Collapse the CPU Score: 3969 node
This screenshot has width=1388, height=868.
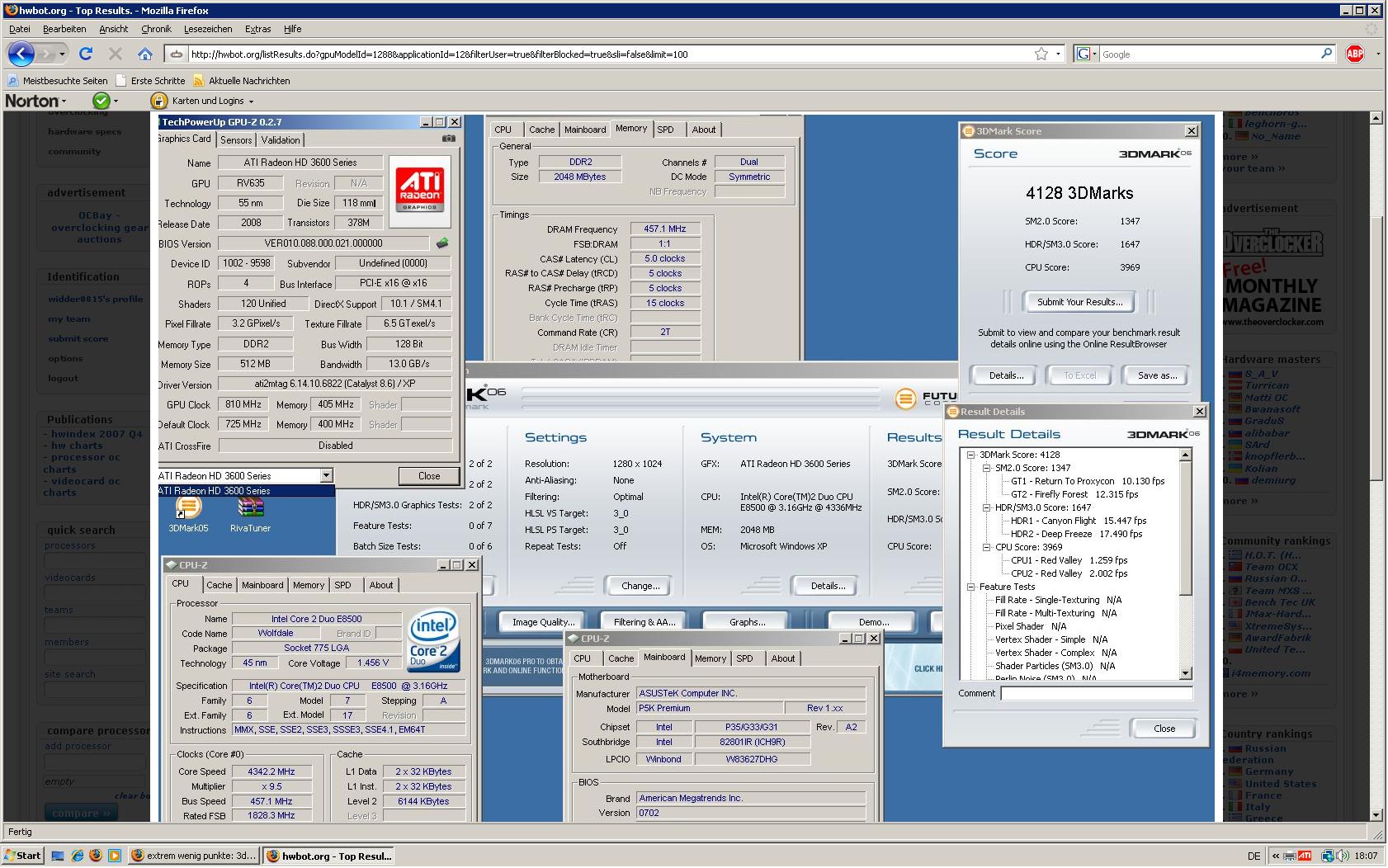pyautogui.click(x=986, y=547)
